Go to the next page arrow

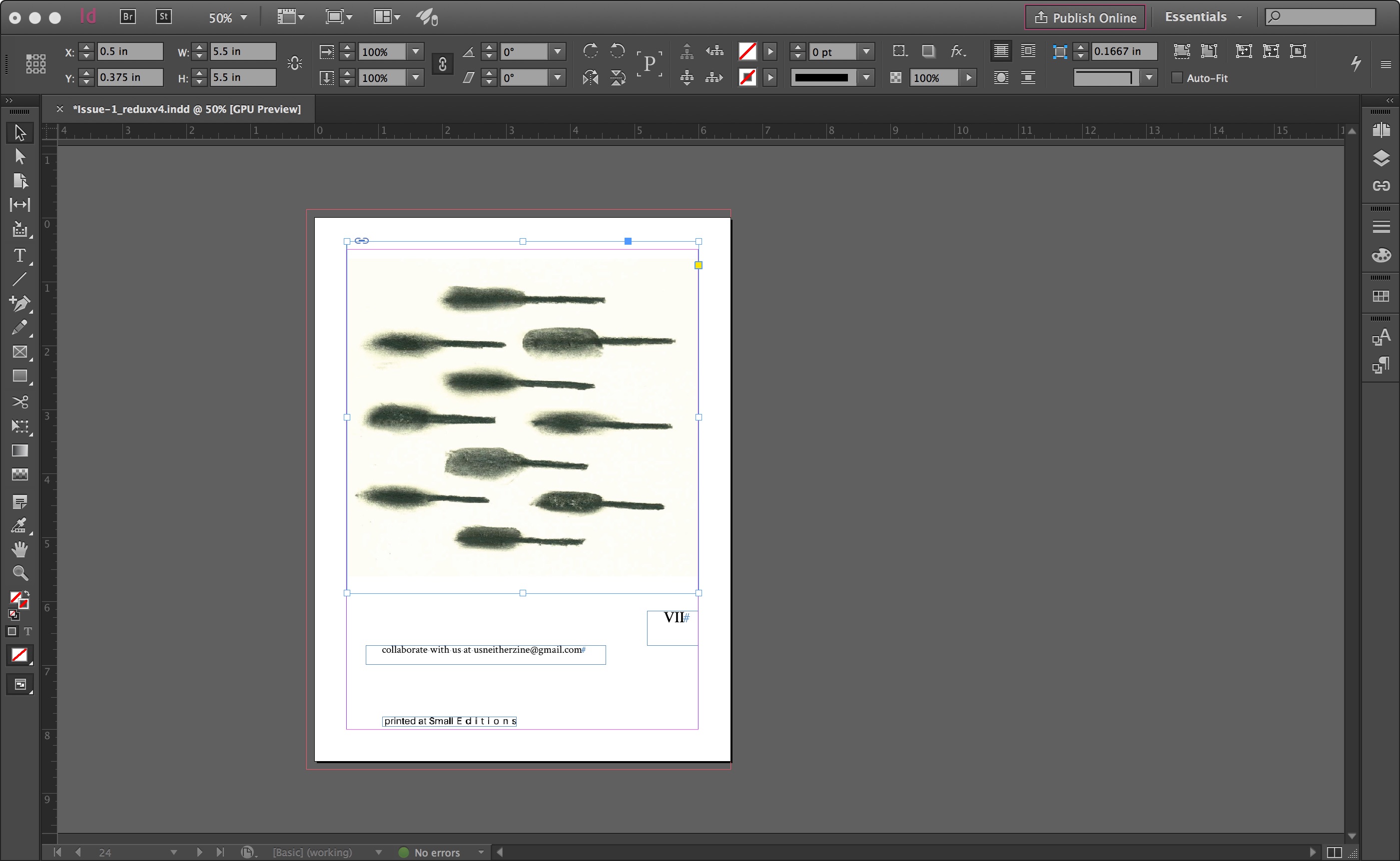pos(199,852)
